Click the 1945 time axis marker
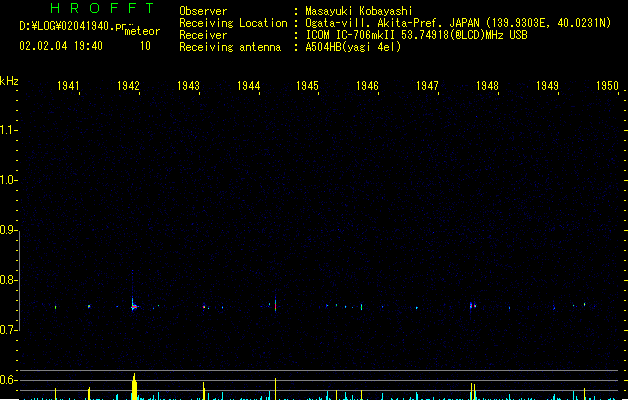Viewport: 629px width, 400px height. [x=307, y=86]
